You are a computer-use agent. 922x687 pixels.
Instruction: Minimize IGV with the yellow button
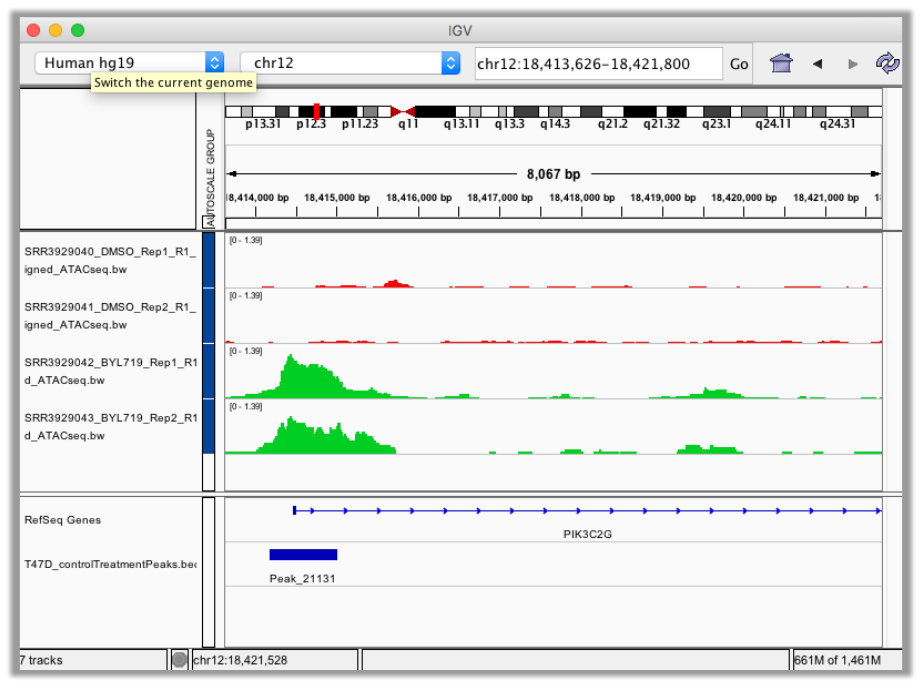tap(55, 31)
